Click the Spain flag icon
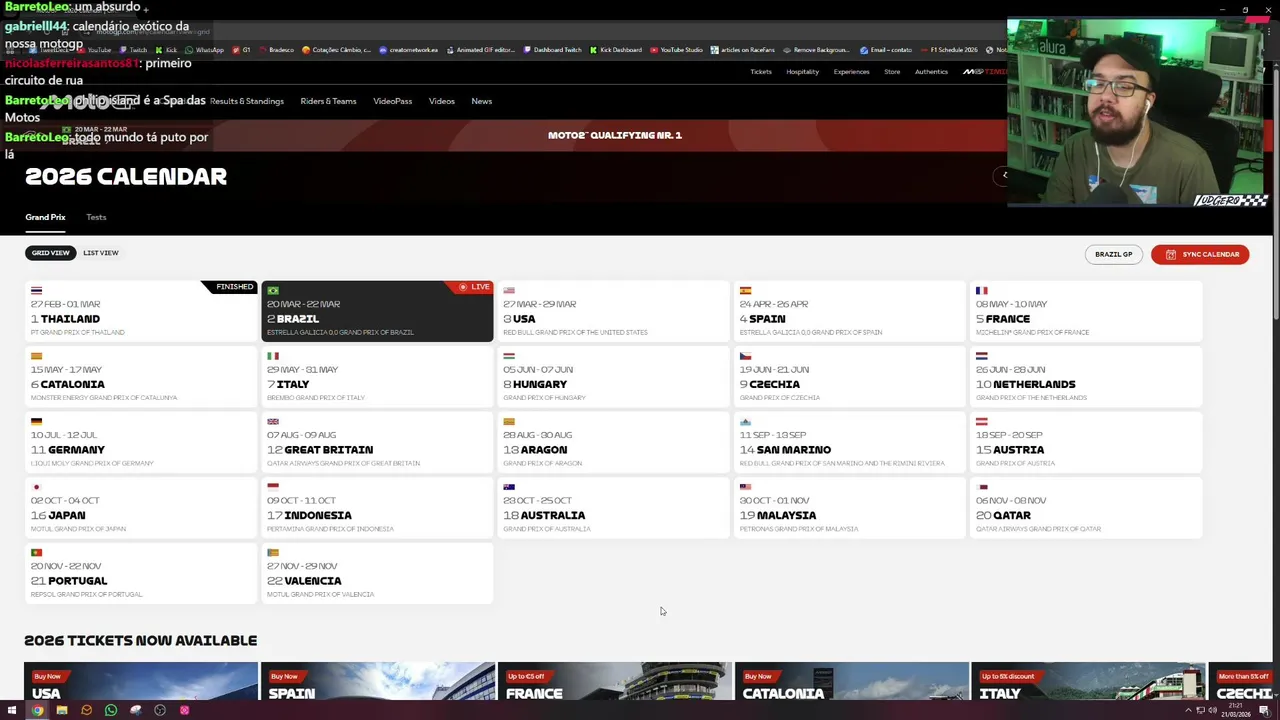Viewport: 1280px width, 720px height. [745, 291]
